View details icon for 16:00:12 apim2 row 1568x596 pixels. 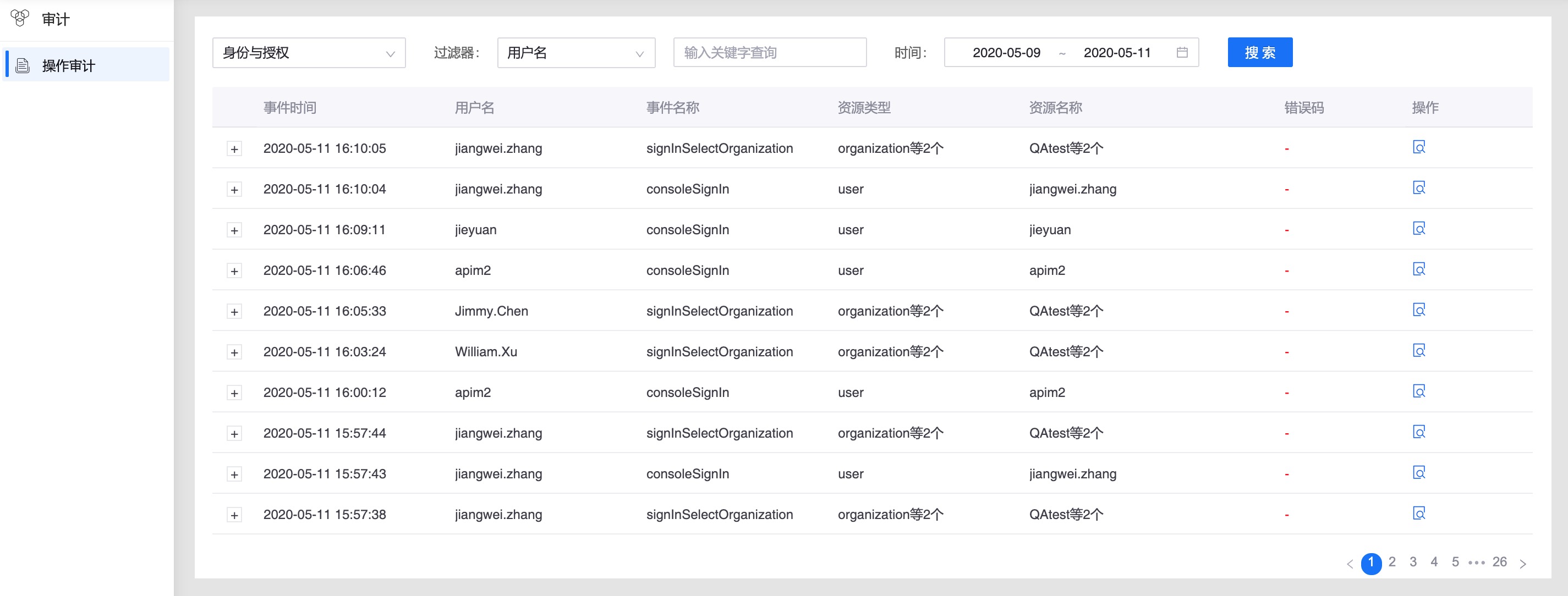1419,391
